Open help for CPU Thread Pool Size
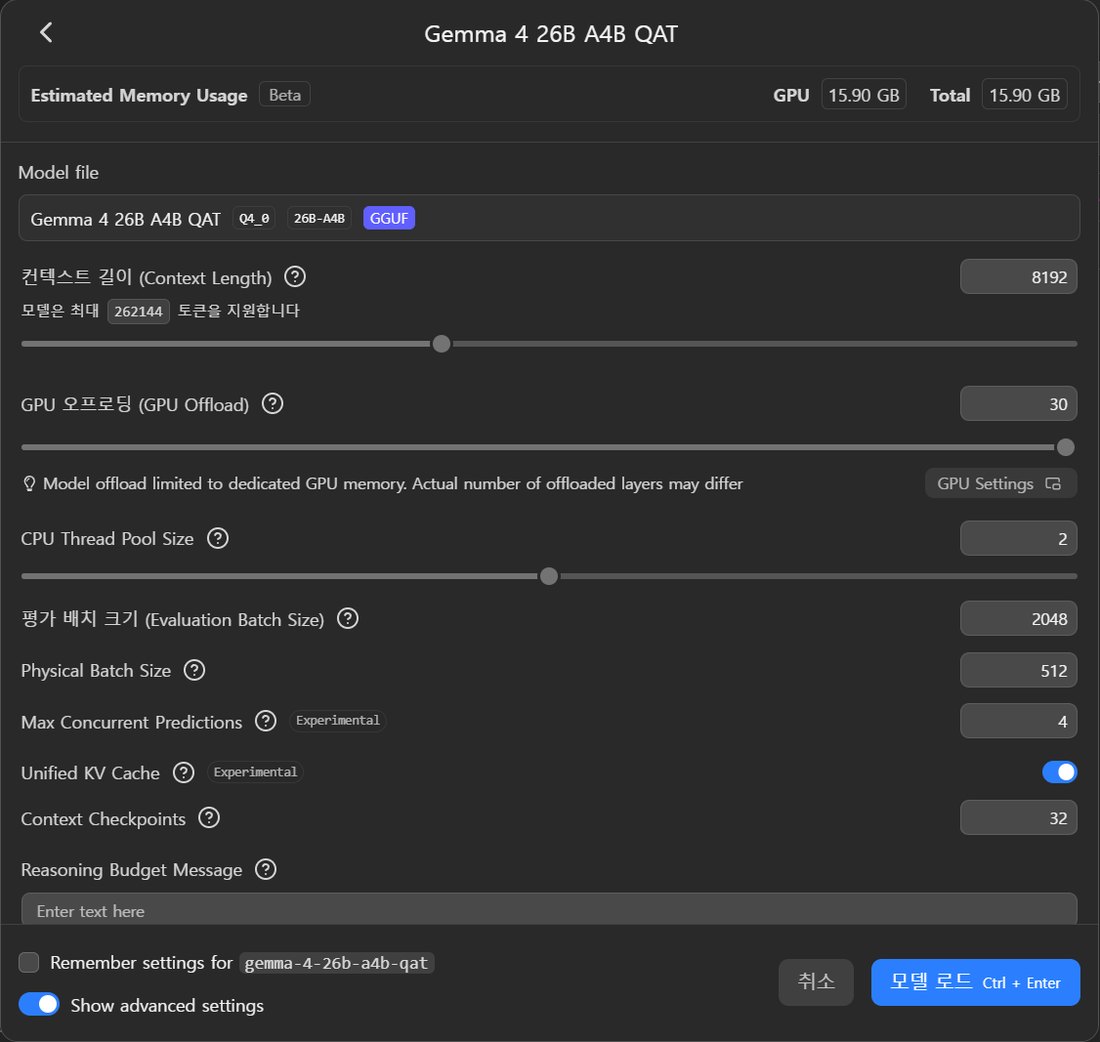Viewport: 1100px width, 1042px height. point(217,538)
